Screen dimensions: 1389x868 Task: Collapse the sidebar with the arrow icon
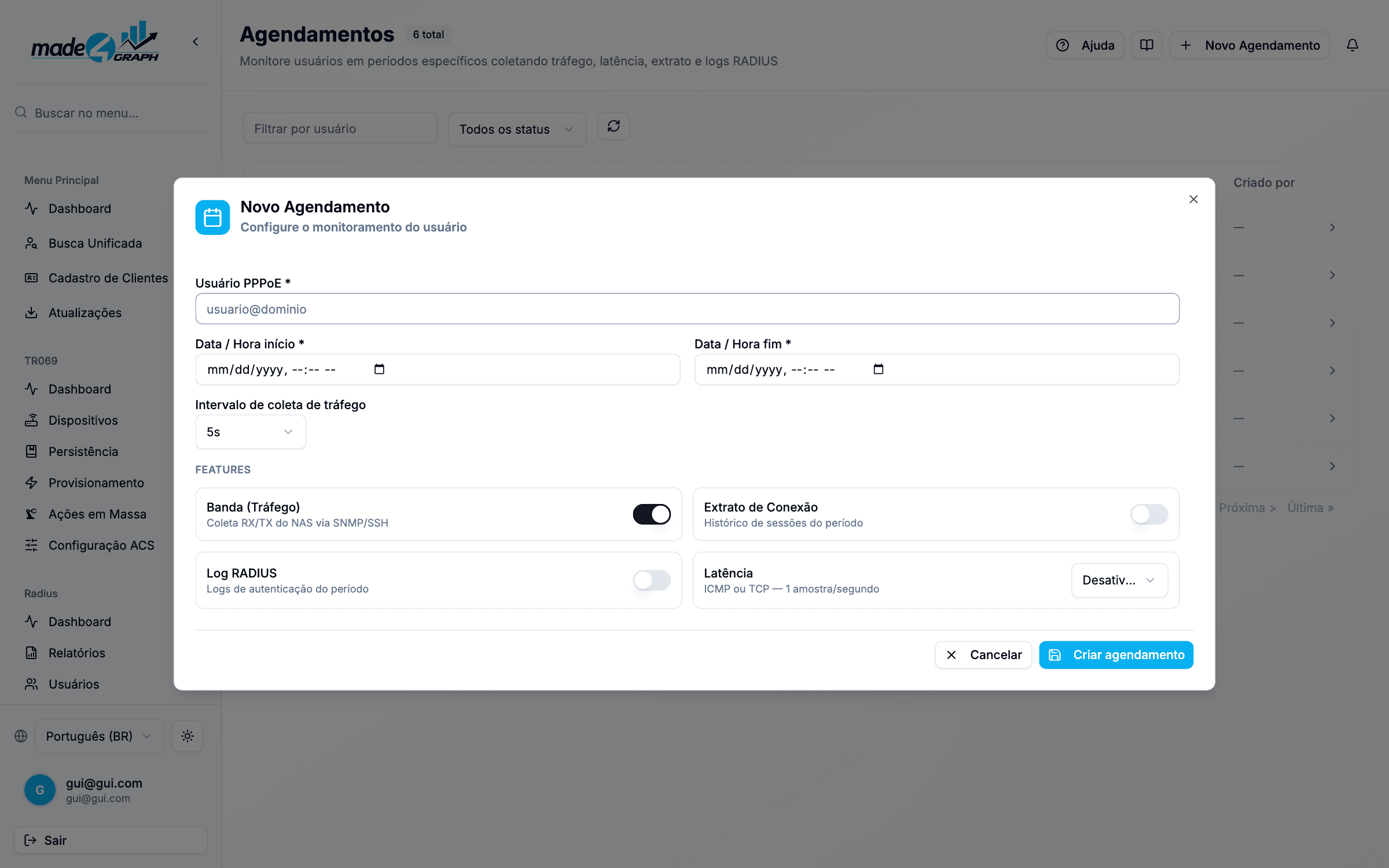tap(196, 42)
